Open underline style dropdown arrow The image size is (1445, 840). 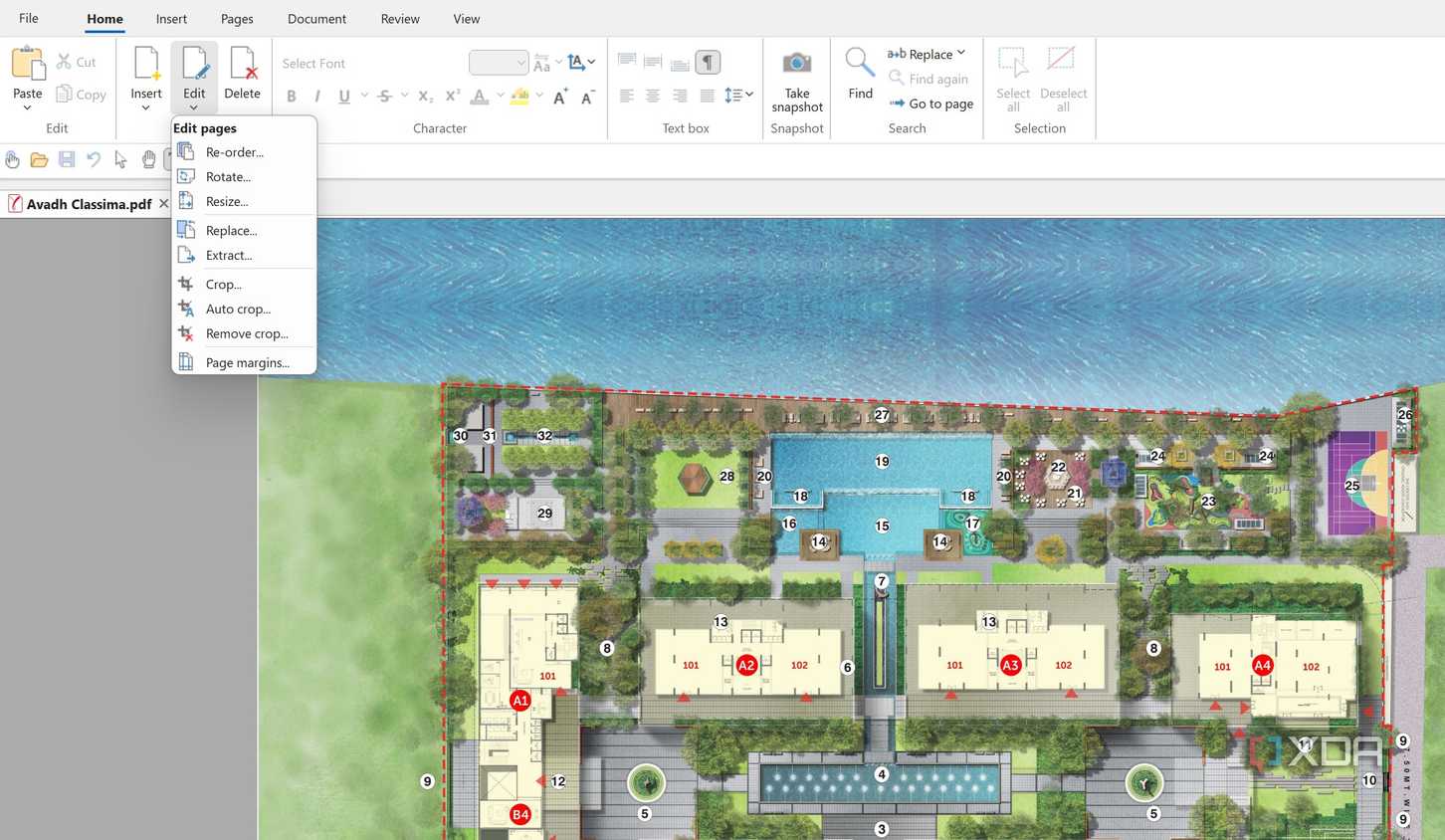(x=364, y=96)
